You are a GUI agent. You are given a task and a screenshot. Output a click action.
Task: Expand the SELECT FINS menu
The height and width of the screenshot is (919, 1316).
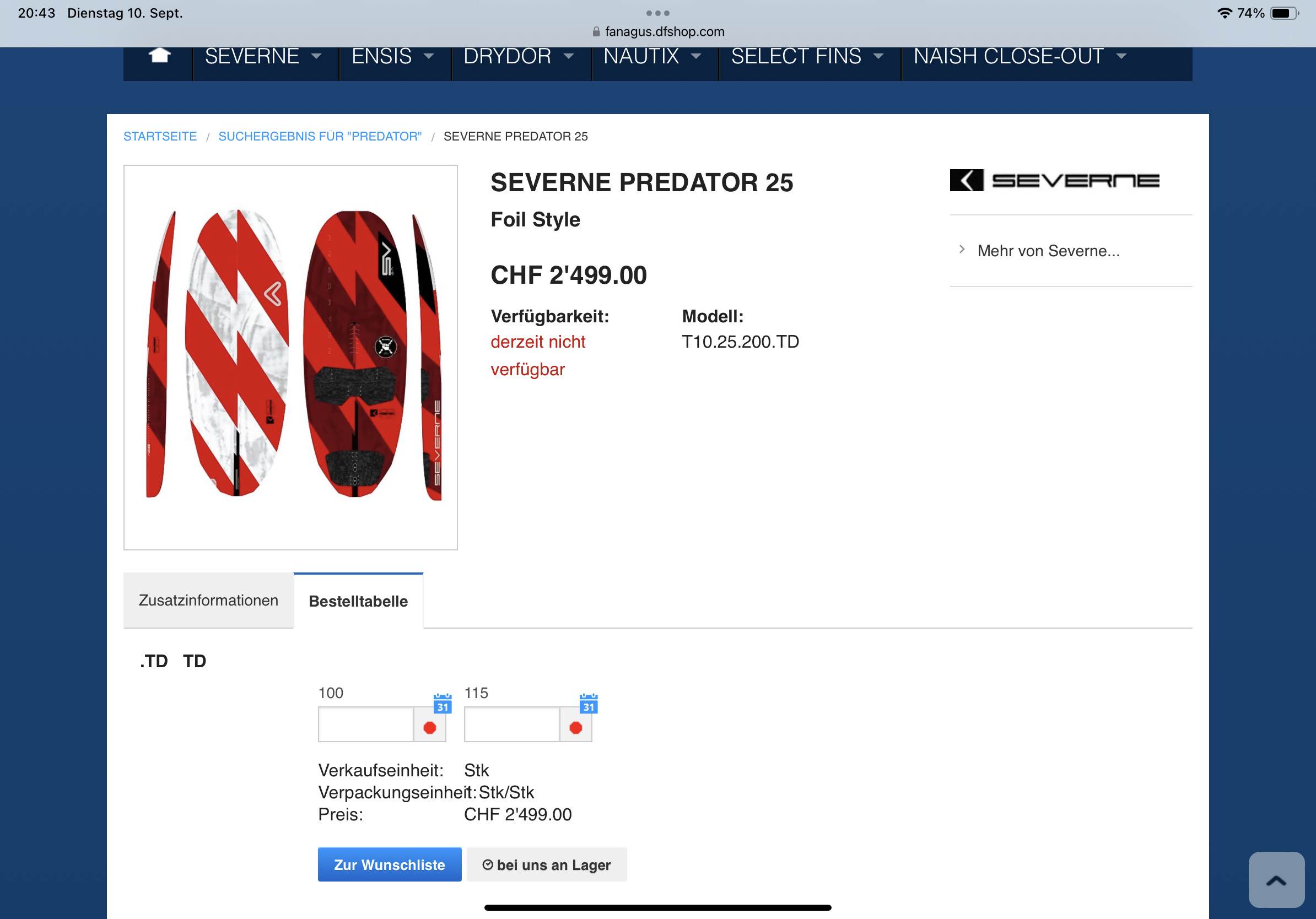click(x=807, y=56)
